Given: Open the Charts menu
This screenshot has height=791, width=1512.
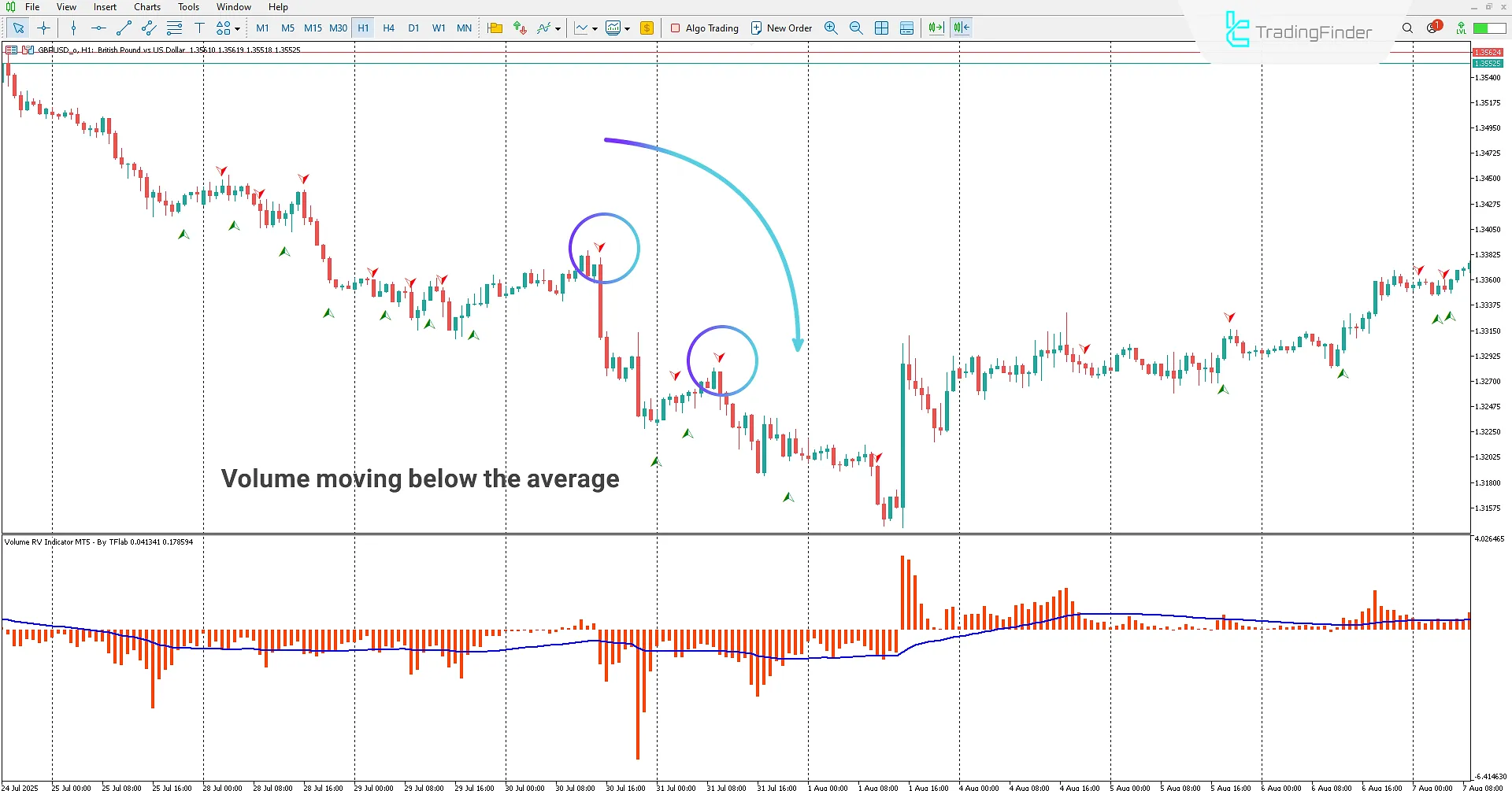Looking at the screenshot, I should 146,6.
